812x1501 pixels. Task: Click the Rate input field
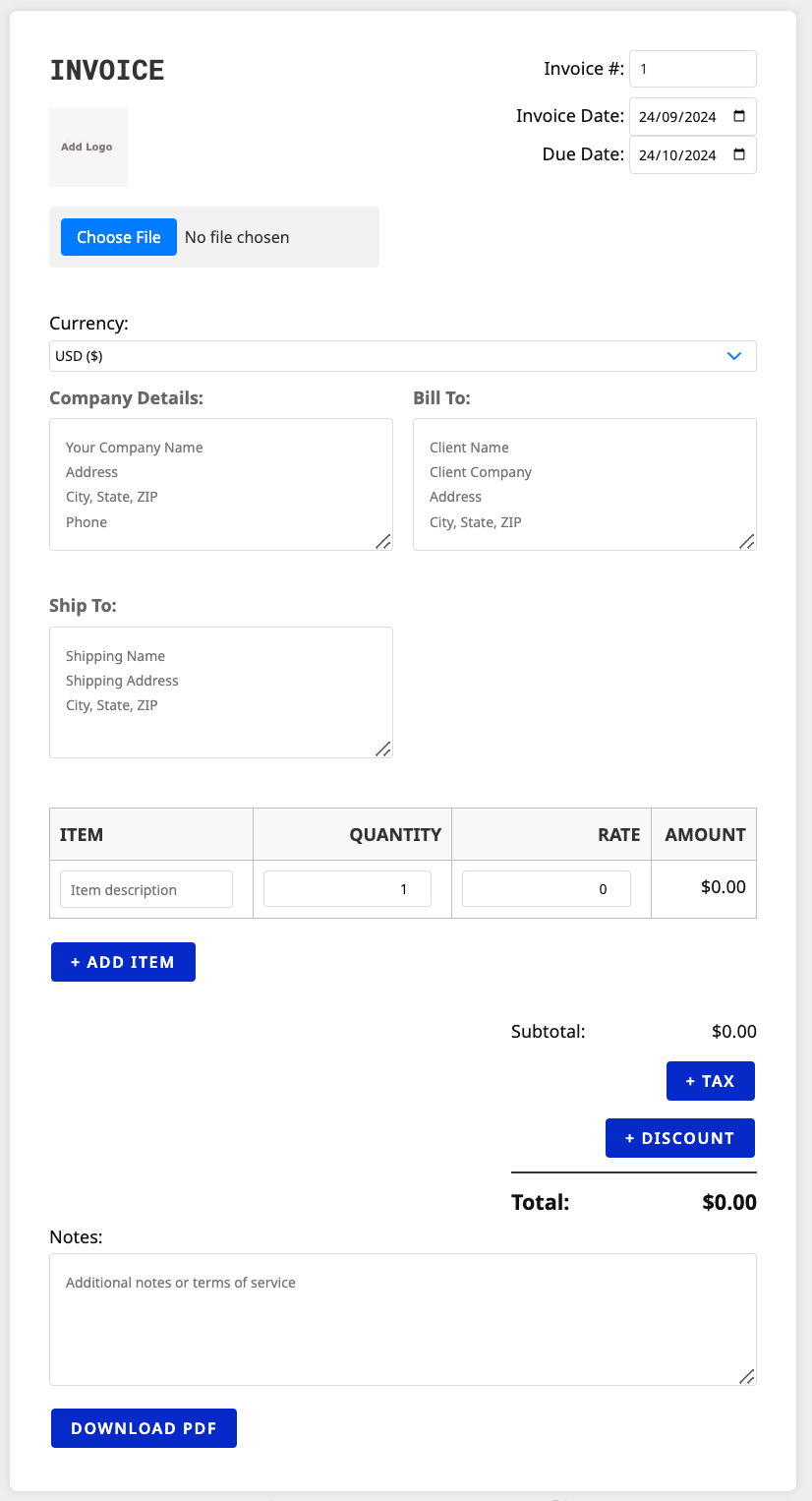click(546, 889)
